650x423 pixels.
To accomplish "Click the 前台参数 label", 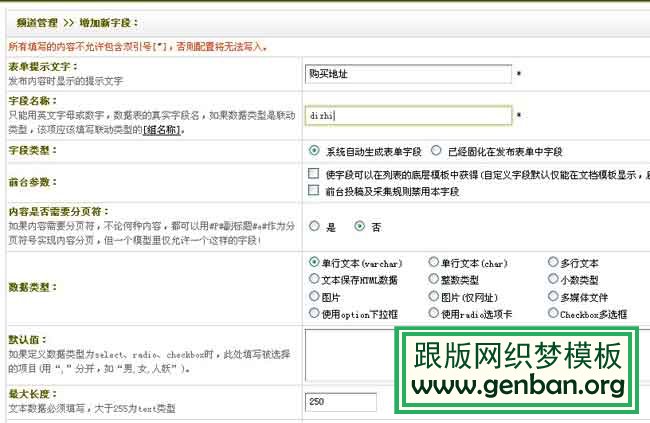I will pos(32,182).
